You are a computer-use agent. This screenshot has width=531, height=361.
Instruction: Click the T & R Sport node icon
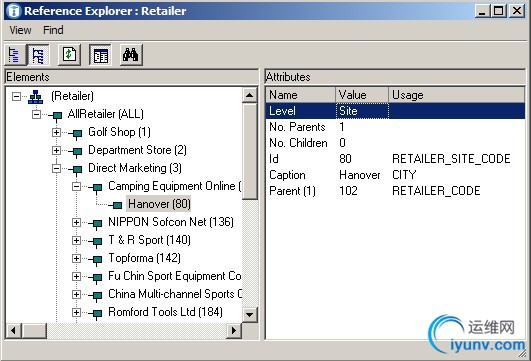coord(97,241)
